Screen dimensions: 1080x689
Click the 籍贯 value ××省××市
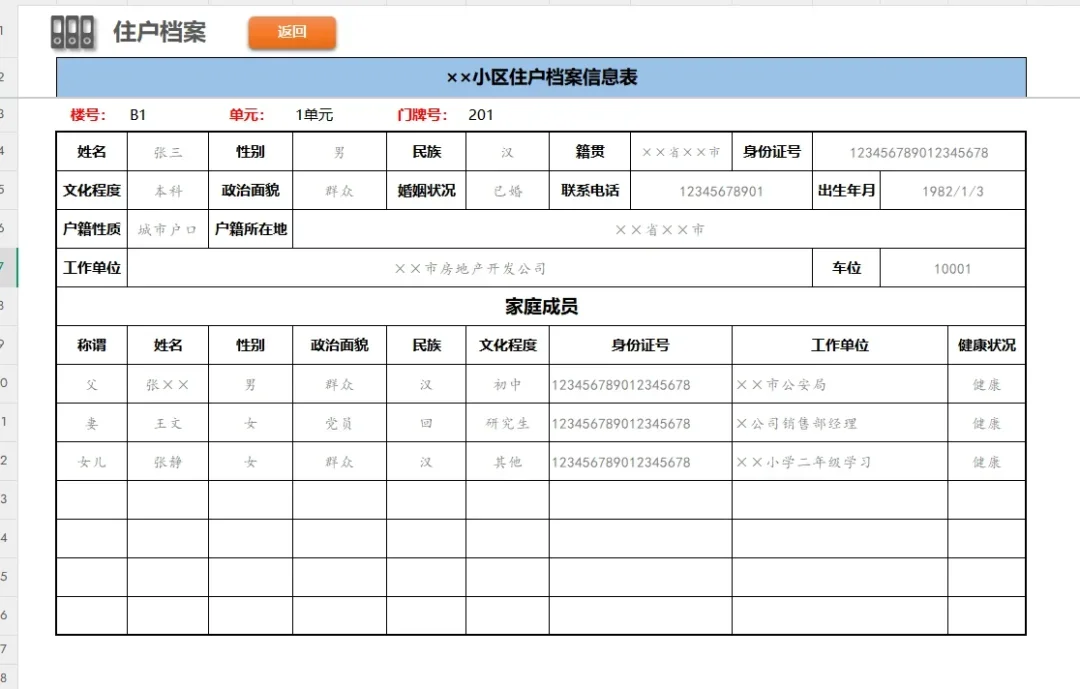681,152
